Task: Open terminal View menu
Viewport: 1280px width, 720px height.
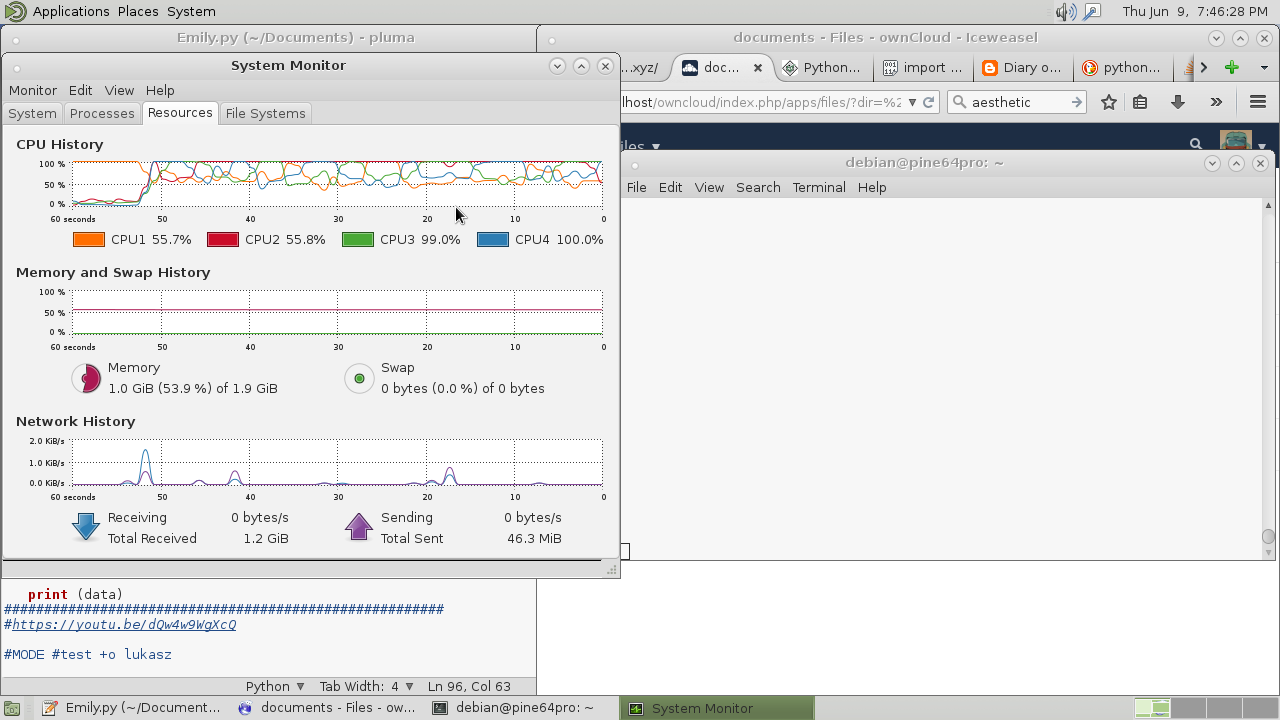Action: [x=709, y=187]
